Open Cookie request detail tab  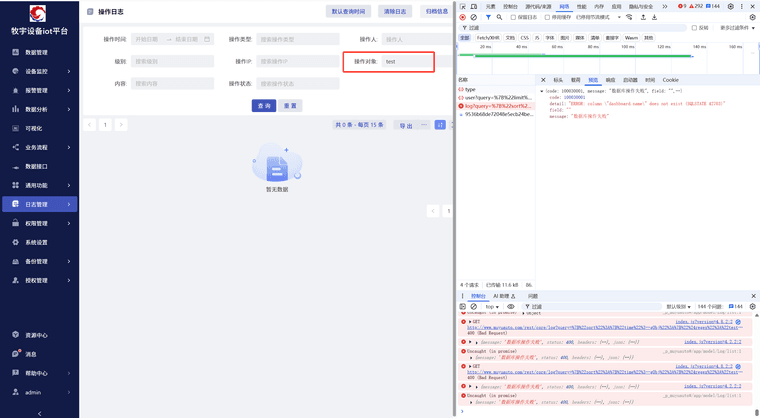click(670, 80)
